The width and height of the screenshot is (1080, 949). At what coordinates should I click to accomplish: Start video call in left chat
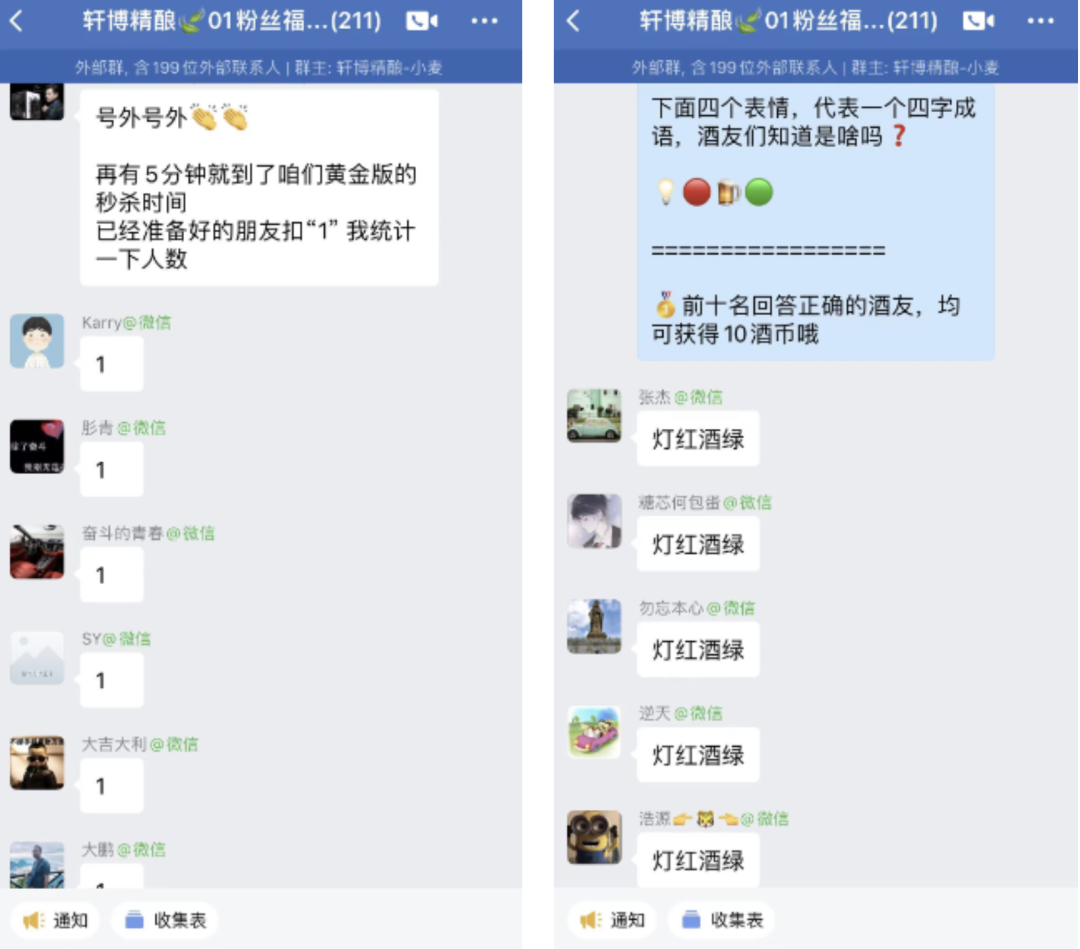coord(422,21)
